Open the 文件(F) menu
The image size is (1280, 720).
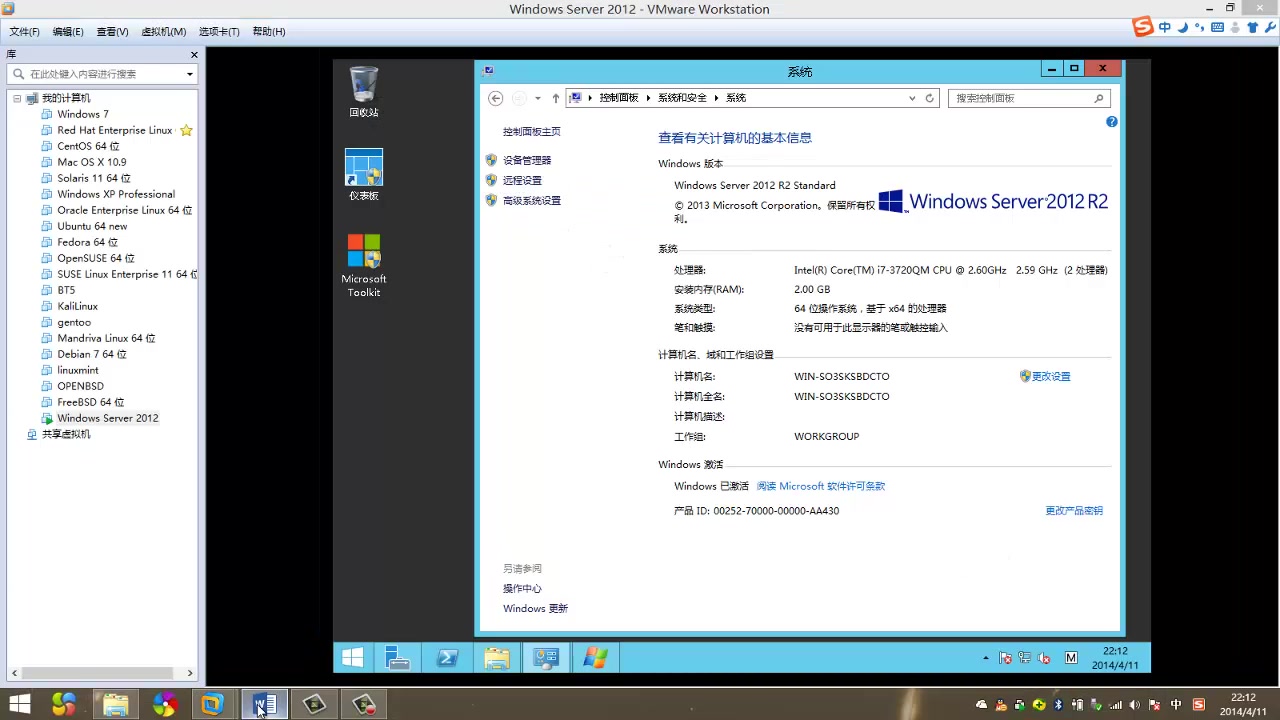tap(24, 32)
